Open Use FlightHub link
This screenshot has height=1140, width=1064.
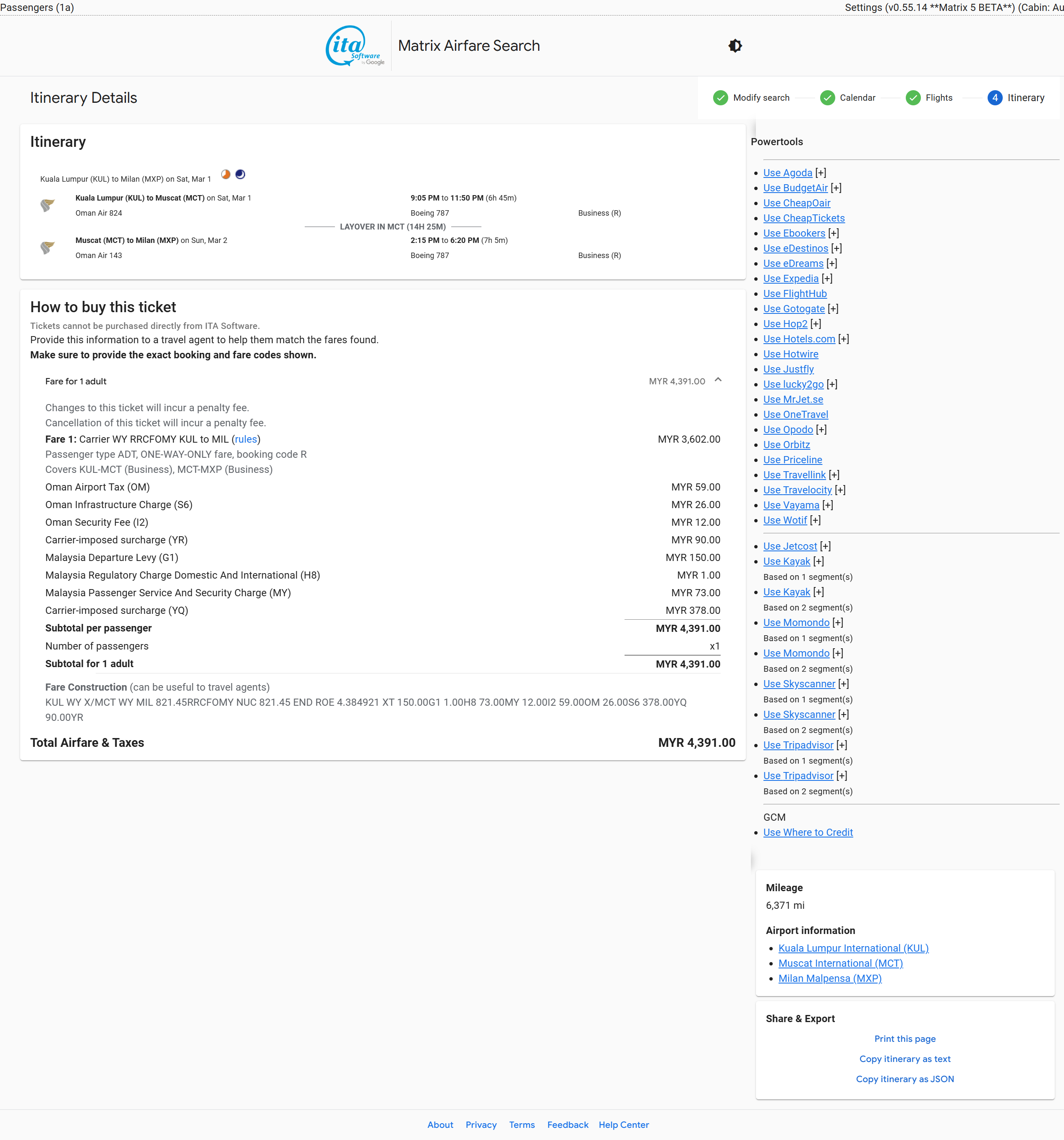(x=795, y=294)
